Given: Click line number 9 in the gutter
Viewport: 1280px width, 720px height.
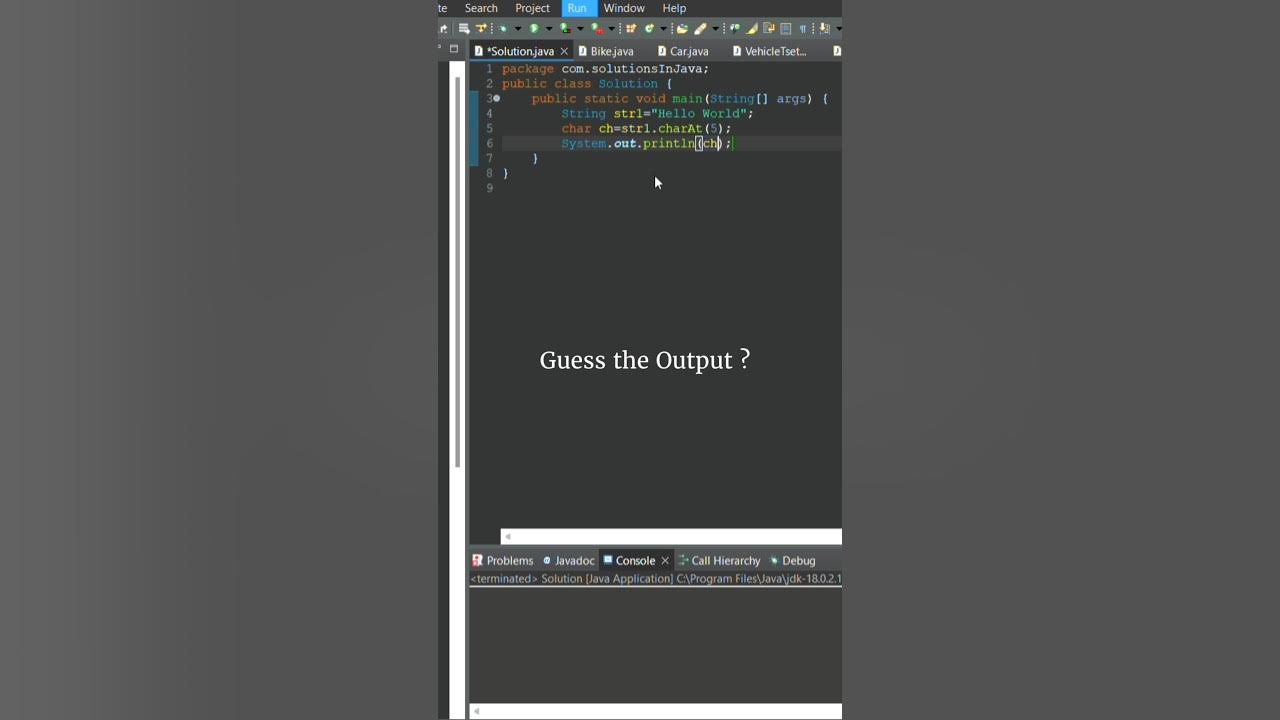Looking at the screenshot, I should pyautogui.click(x=489, y=188).
